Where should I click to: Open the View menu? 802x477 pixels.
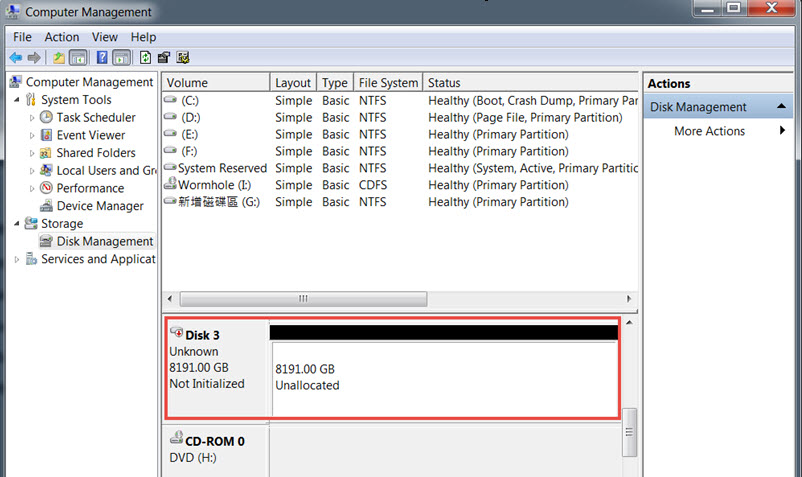105,37
